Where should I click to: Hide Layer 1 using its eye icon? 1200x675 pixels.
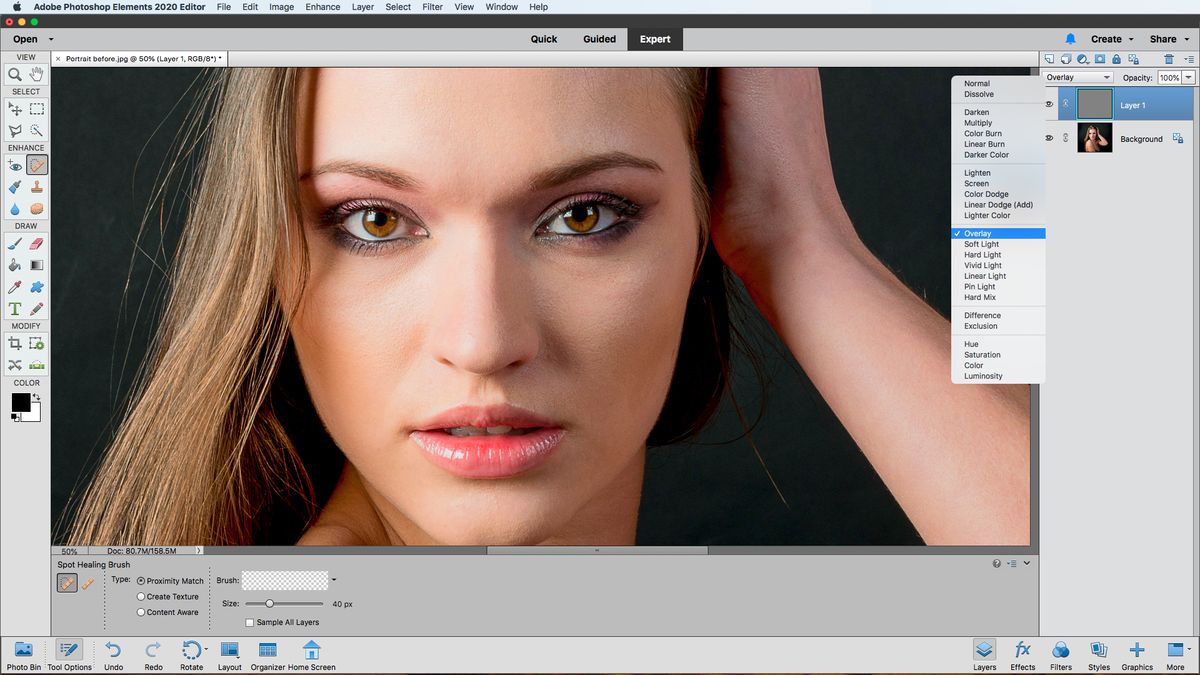[x=1049, y=104]
